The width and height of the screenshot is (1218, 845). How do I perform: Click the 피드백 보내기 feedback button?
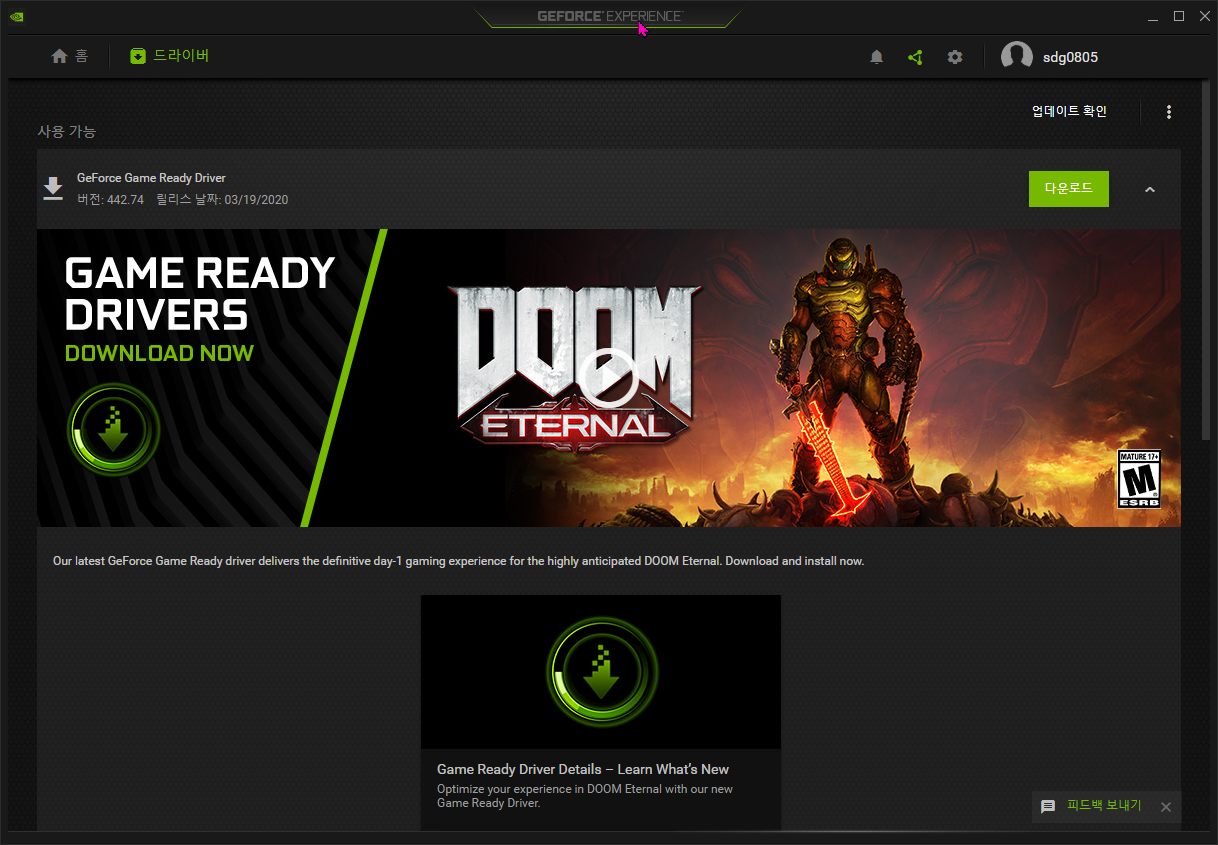click(1104, 806)
